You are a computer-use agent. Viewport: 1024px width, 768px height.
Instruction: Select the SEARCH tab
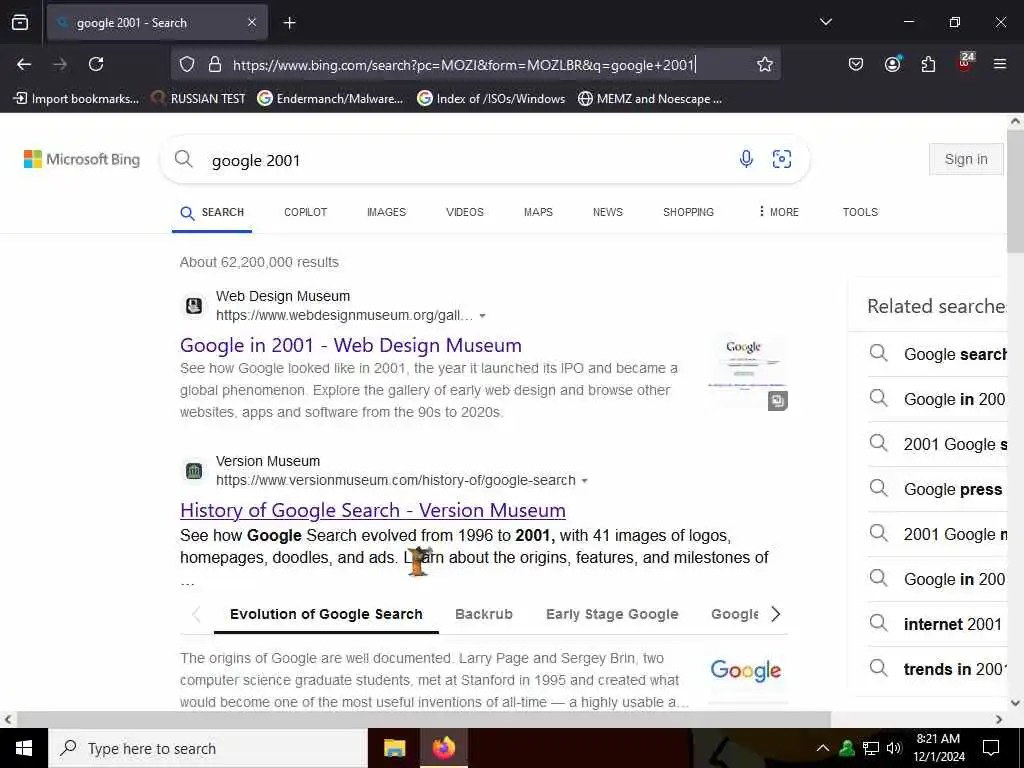212,212
